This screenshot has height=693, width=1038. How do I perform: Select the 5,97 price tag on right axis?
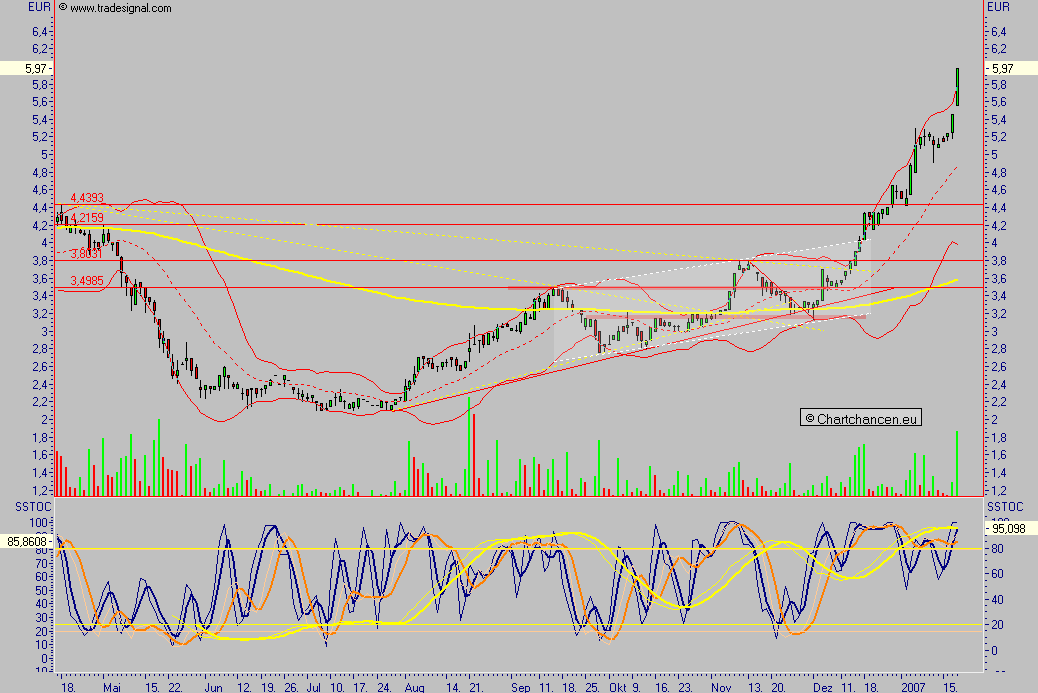1011,68
